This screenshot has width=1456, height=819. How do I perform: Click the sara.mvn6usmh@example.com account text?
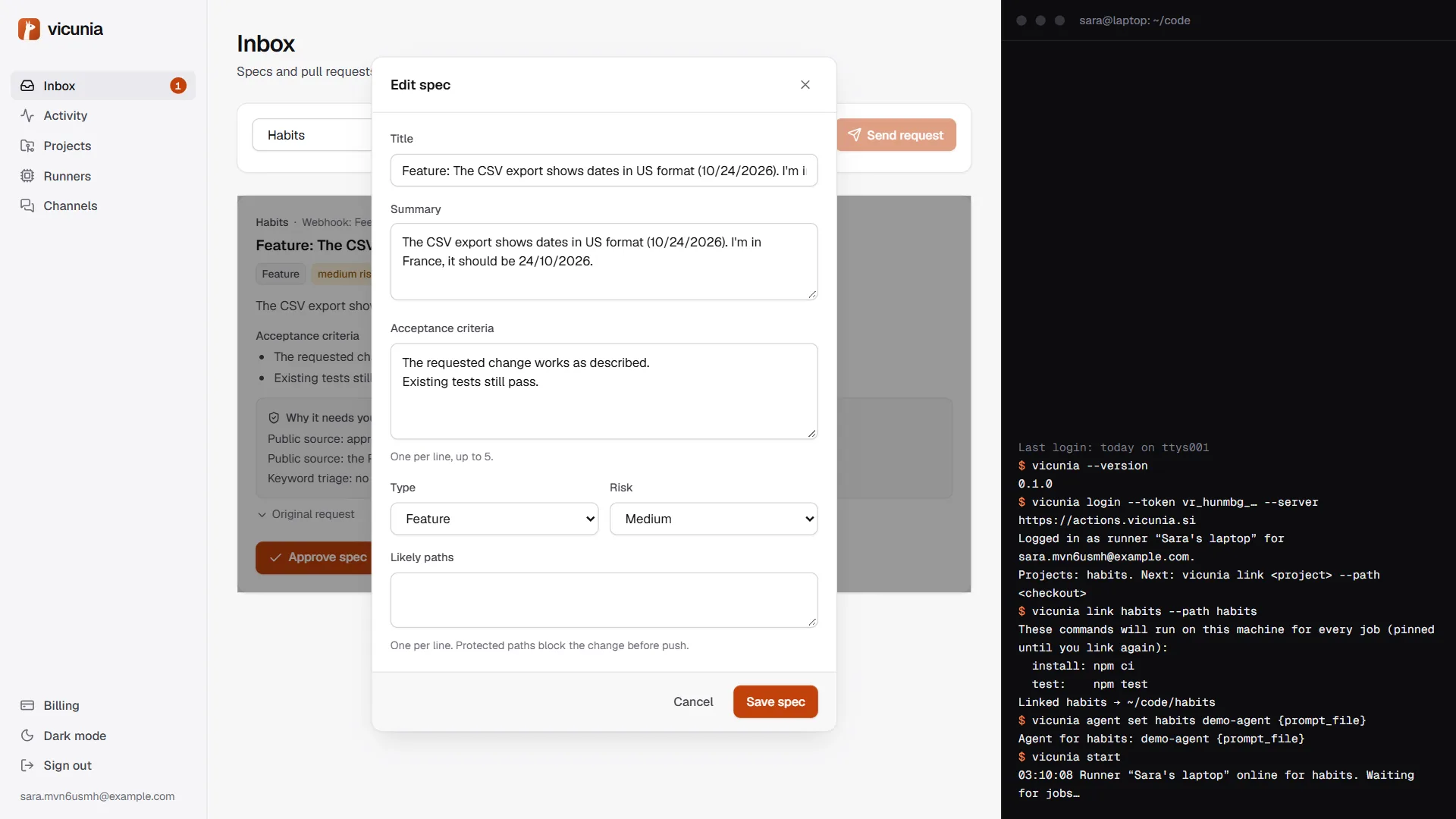(x=97, y=796)
